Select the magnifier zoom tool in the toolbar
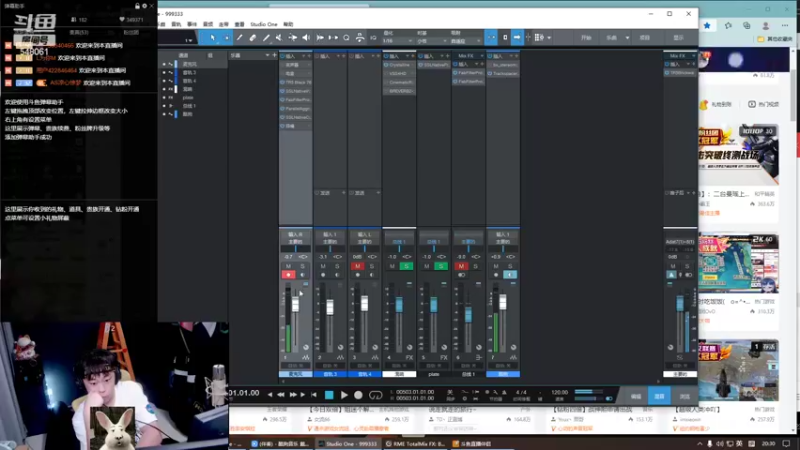 click(346, 38)
